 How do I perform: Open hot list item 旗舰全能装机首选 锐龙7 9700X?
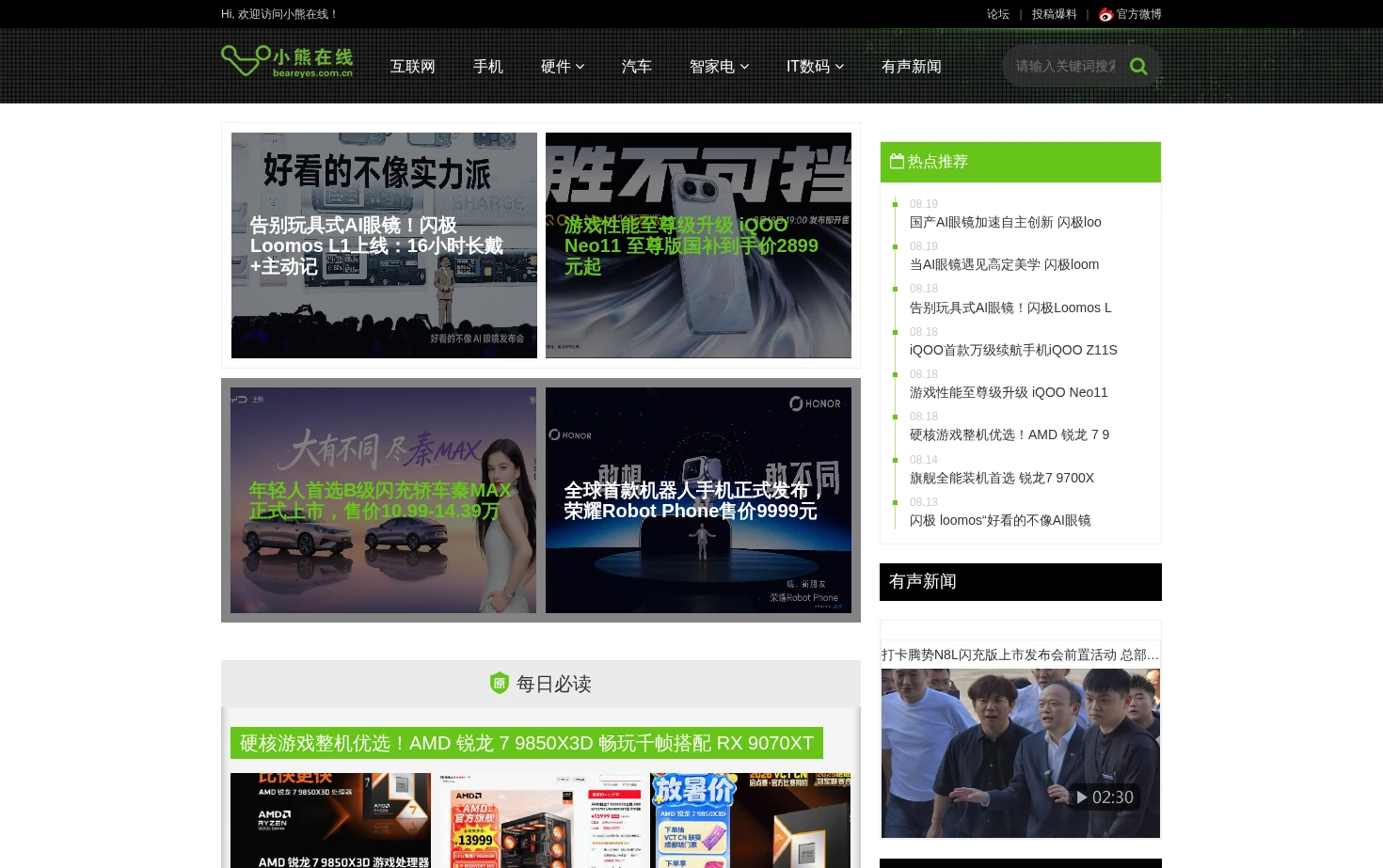tap(1002, 478)
